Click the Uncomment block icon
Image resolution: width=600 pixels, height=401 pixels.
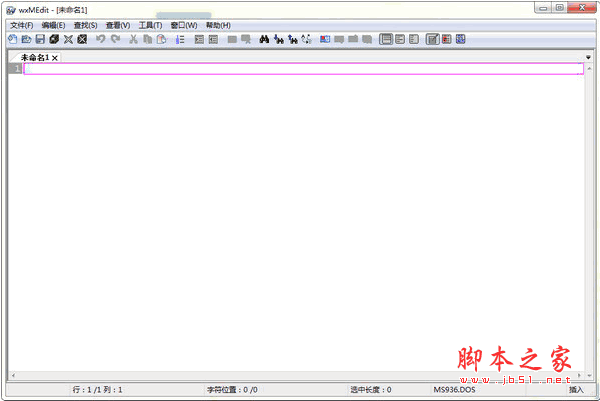coord(246,39)
